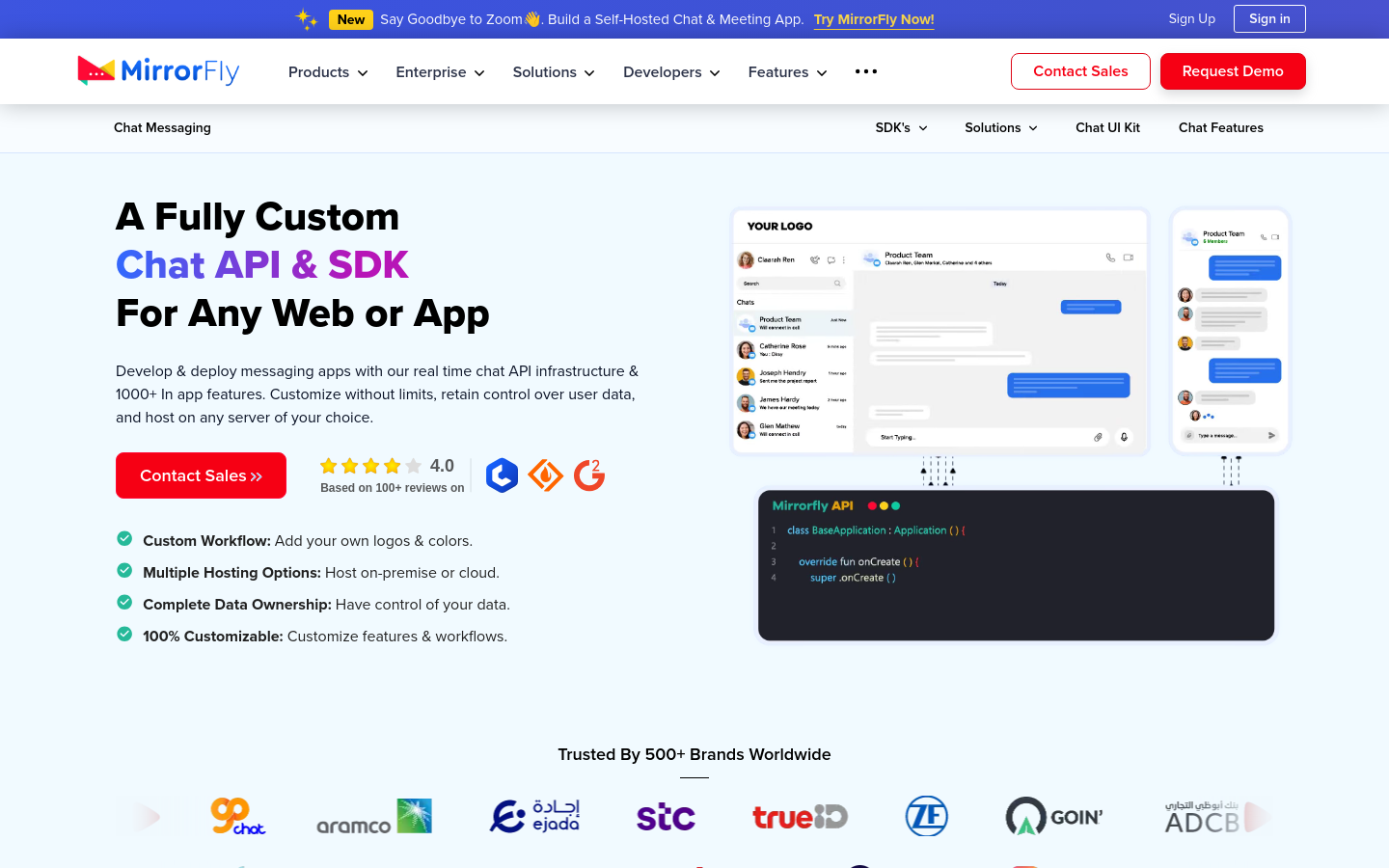Open the Chat Features page
The height and width of the screenshot is (868, 1389).
coord(1221,127)
